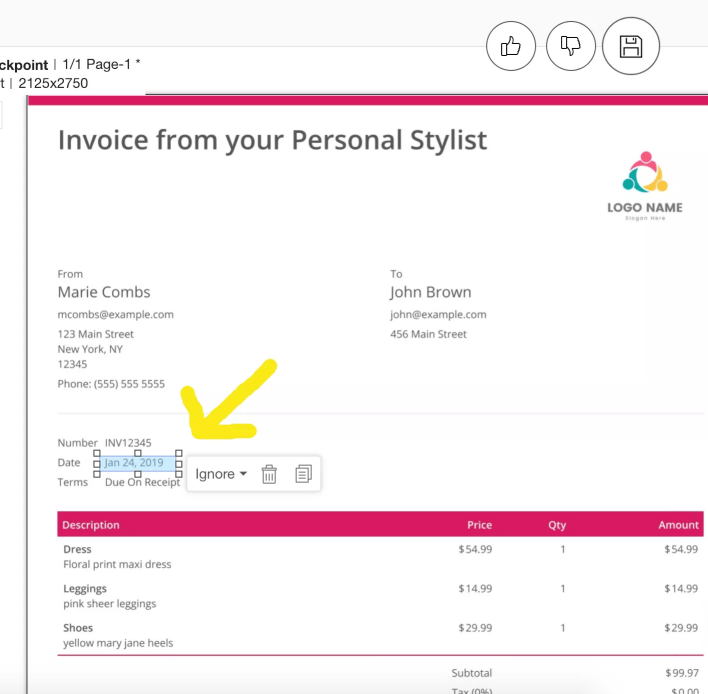Click the Date field label
The image size is (708, 694).
(x=69, y=463)
